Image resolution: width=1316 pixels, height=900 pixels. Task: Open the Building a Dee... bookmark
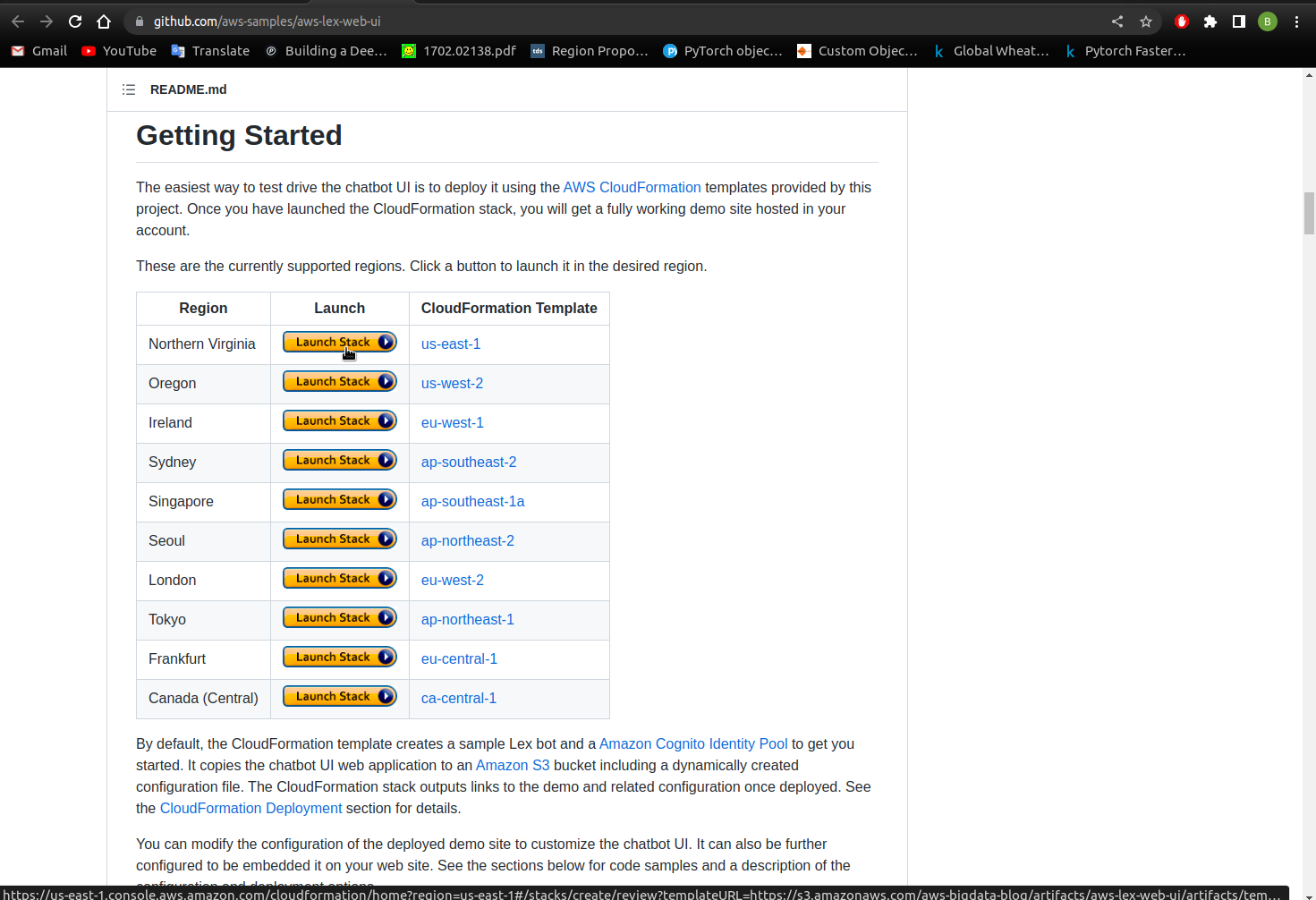coord(326,51)
